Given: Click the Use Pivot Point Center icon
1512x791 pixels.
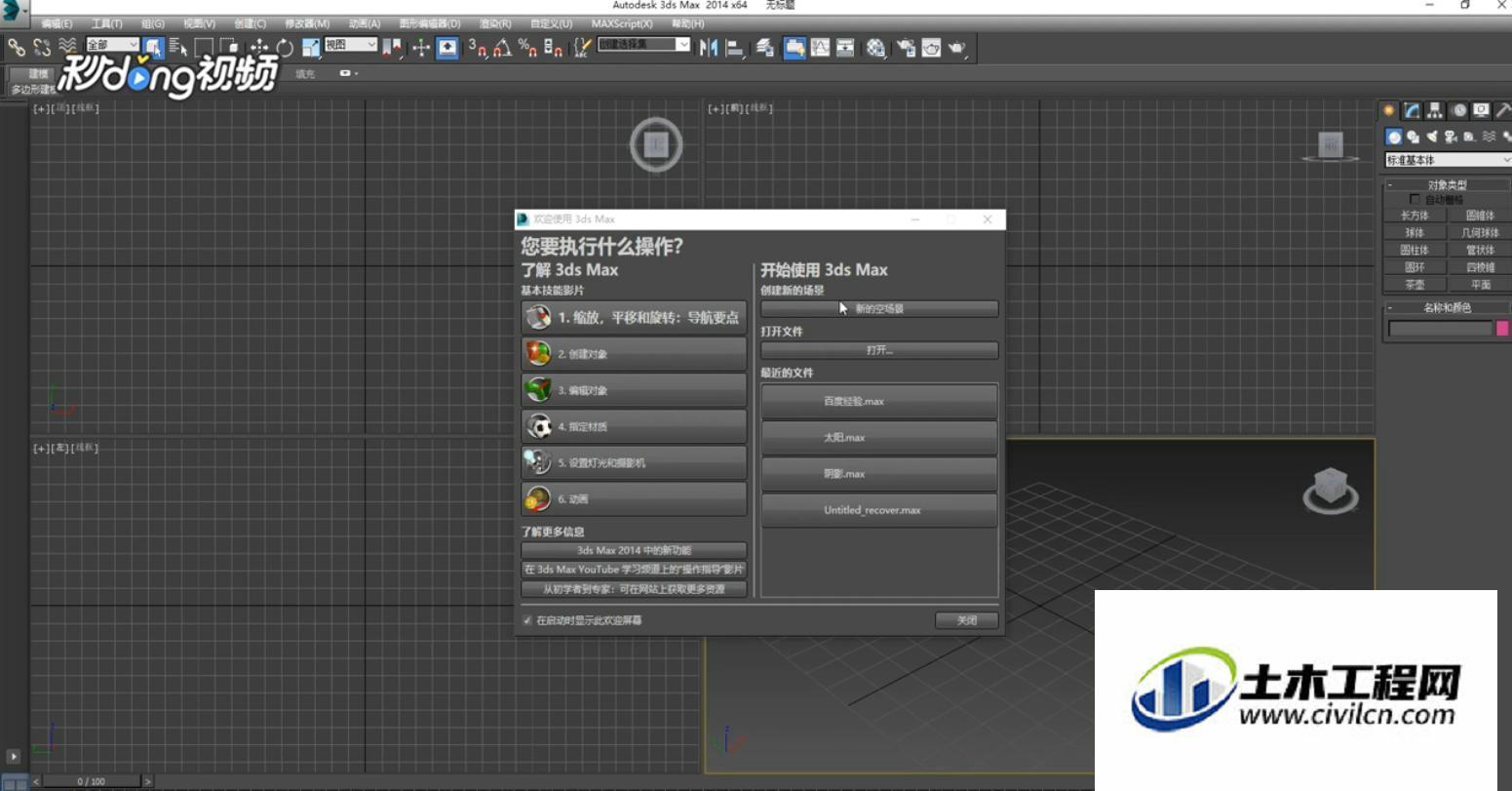Looking at the screenshot, I should pyautogui.click(x=392, y=47).
